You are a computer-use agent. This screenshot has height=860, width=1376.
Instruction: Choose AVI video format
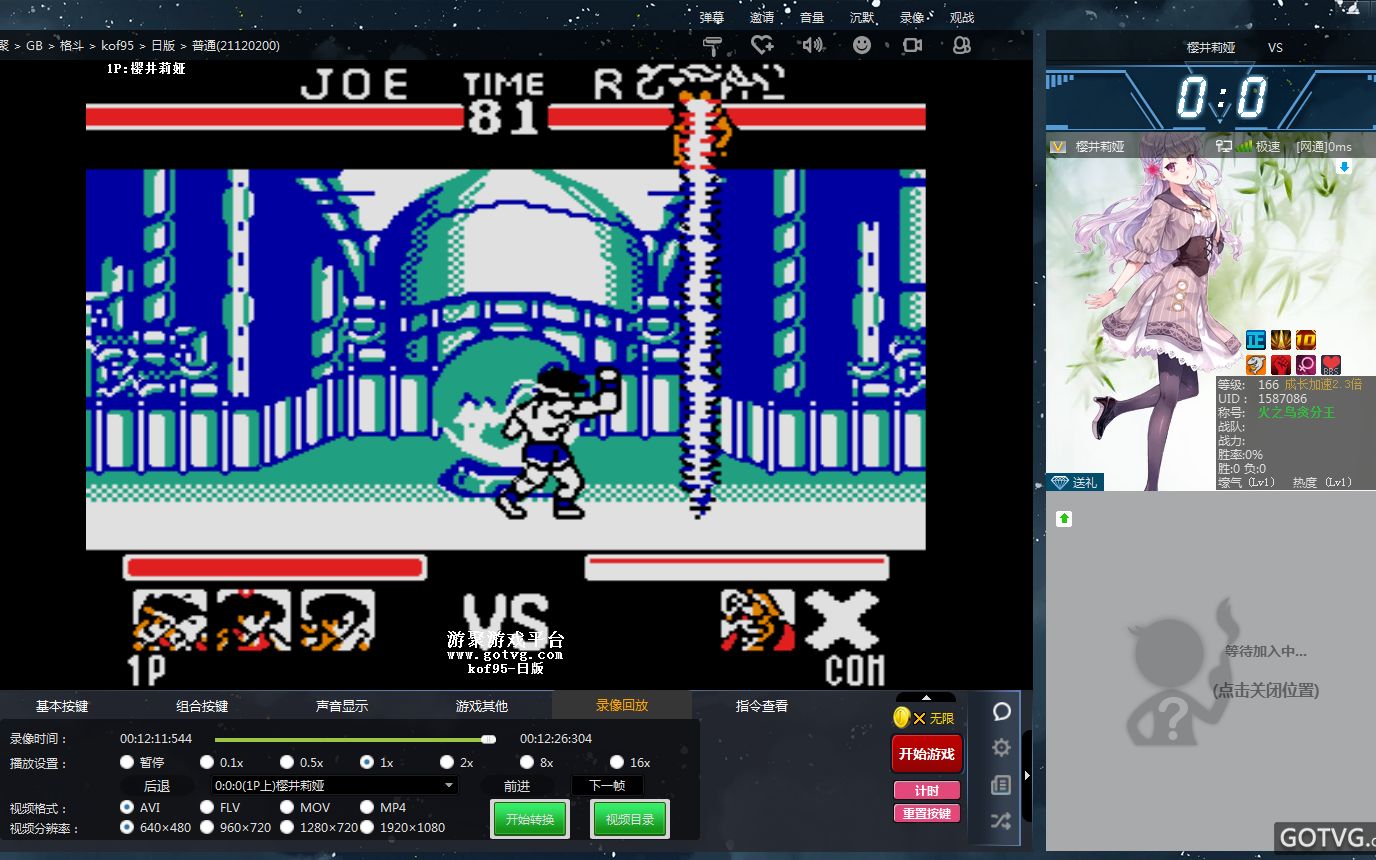[x=127, y=807]
